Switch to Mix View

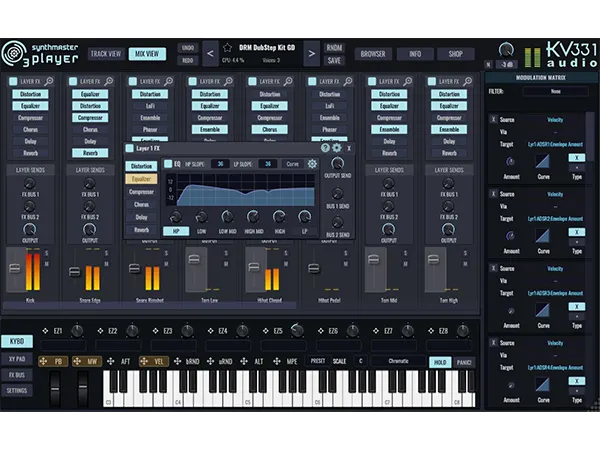pos(147,54)
